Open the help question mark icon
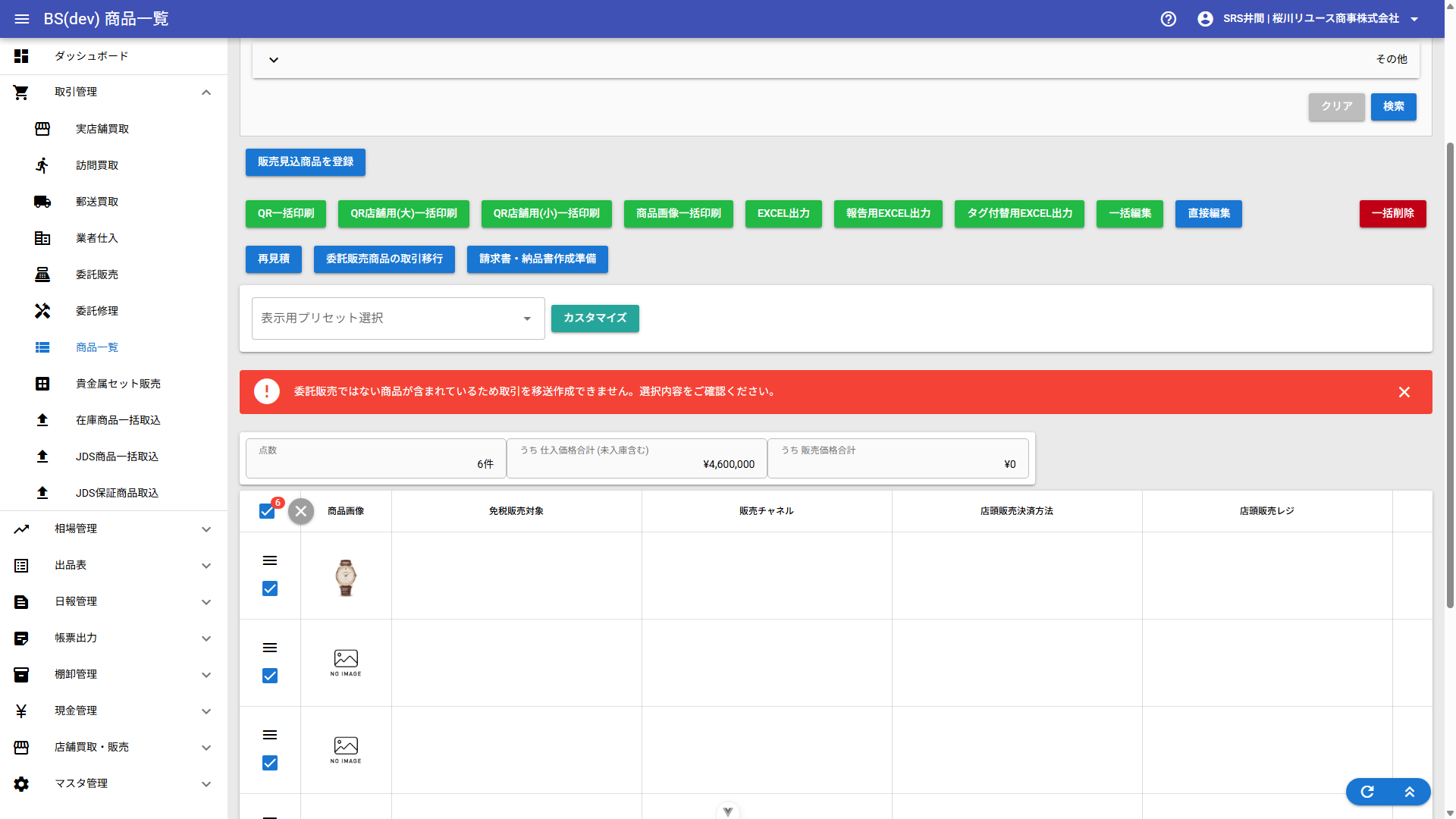The width and height of the screenshot is (1456, 819). click(x=1169, y=19)
